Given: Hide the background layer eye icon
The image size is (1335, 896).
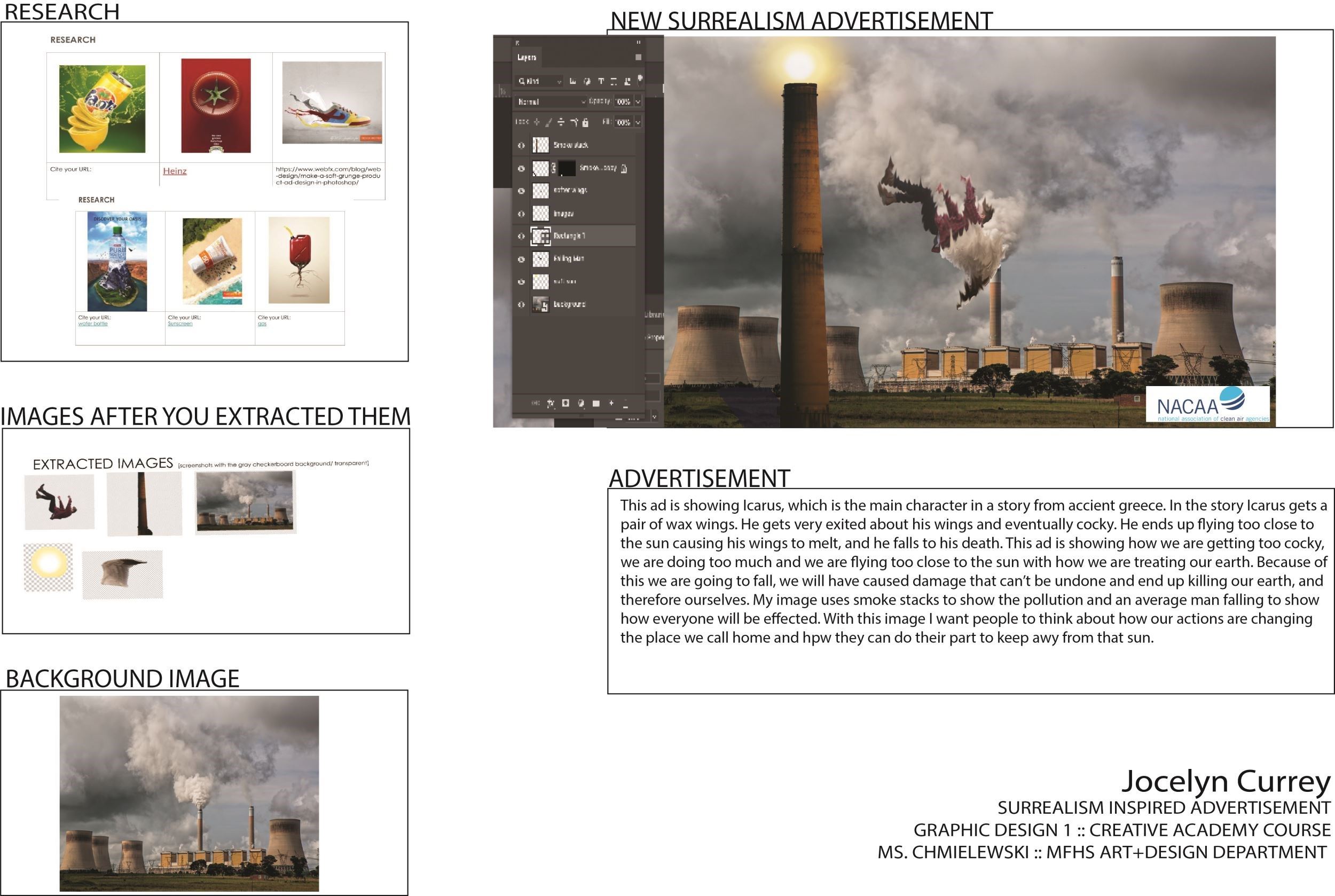Looking at the screenshot, I should [x=521, y=304].
